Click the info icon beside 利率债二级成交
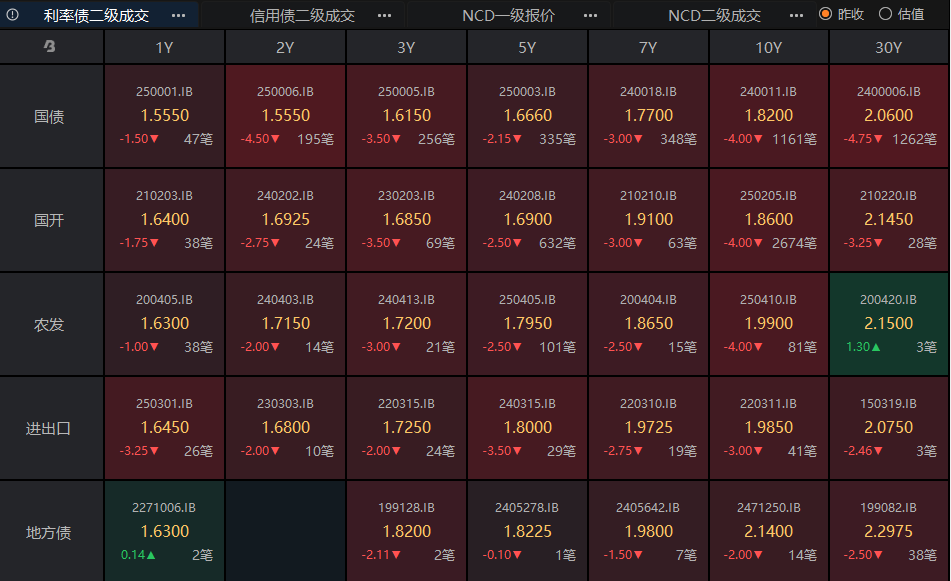 (13, 15)
